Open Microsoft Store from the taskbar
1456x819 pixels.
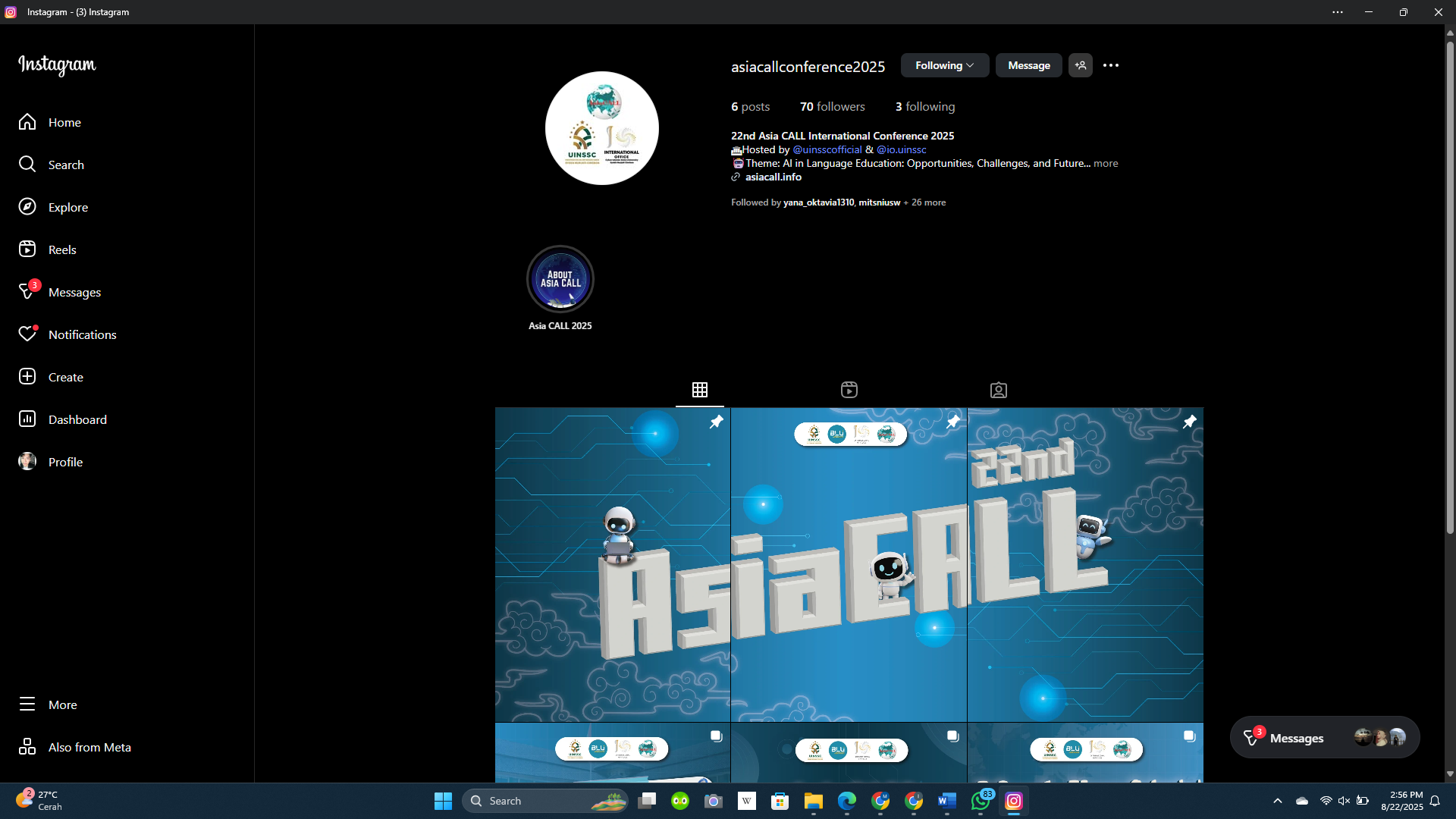pos(780,801)
